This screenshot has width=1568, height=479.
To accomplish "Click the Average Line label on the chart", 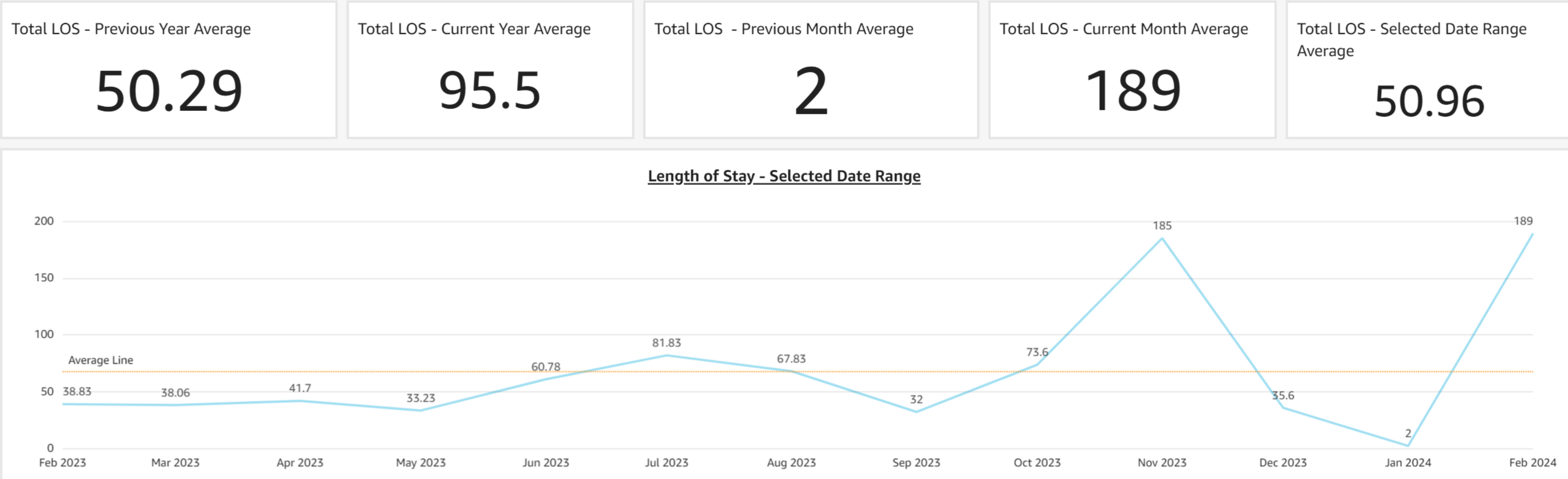I will 100,360.
